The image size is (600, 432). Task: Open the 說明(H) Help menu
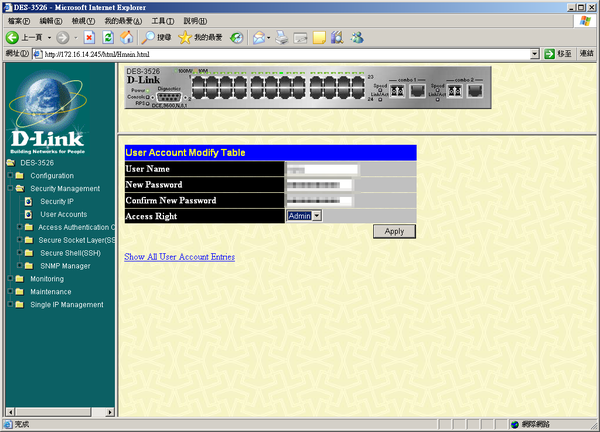[195, 21]
